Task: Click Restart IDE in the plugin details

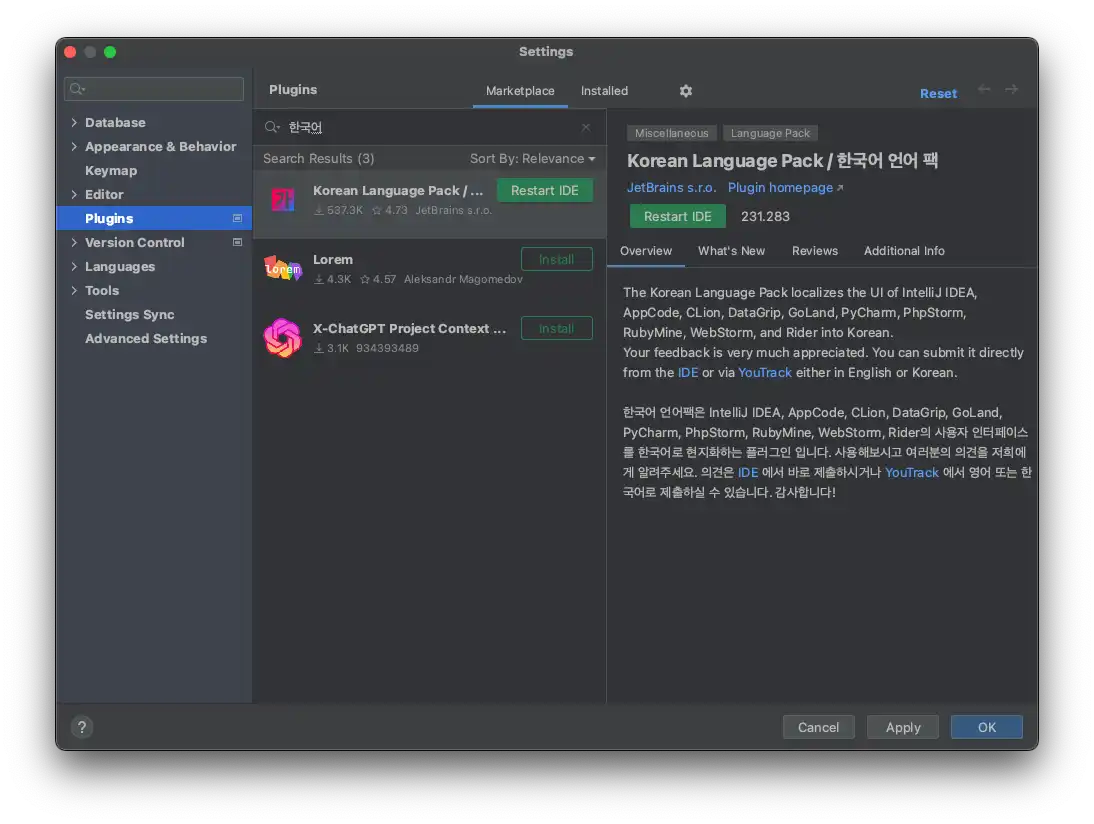Action: pos(677,216)
